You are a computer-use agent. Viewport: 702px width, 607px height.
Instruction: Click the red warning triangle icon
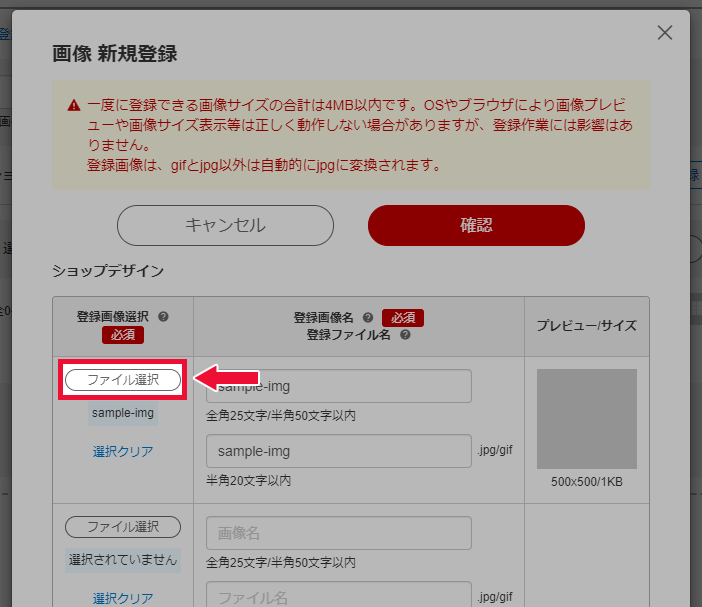pyautogui.click(x=74, y=105)
